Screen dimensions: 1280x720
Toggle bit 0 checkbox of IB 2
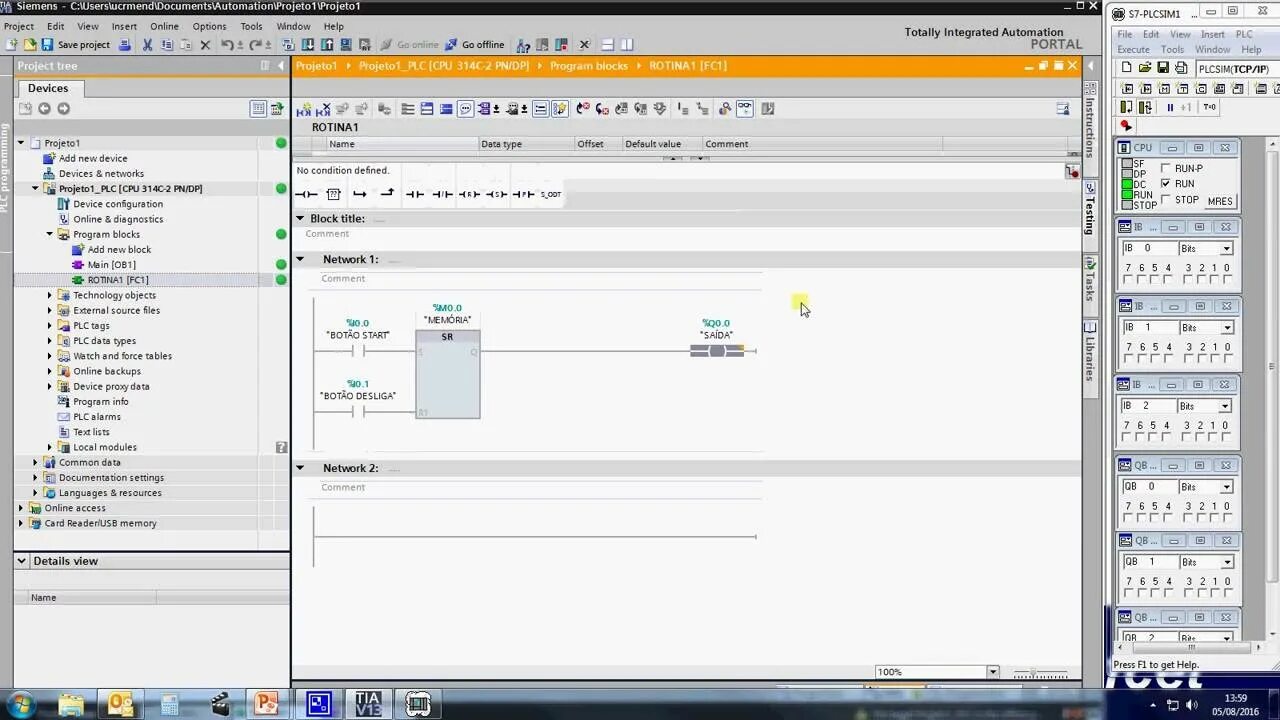pos(1227,437)
